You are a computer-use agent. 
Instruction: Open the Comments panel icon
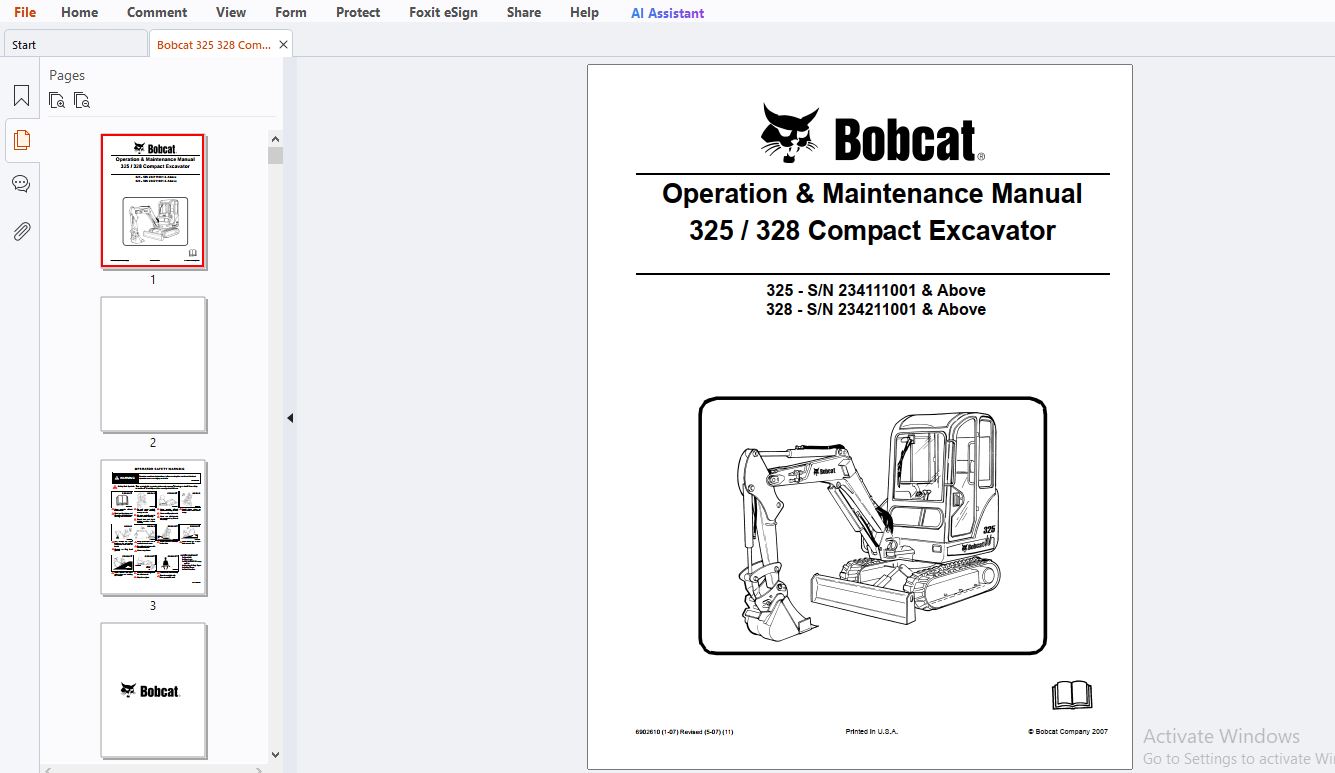(x=21, y=184)
